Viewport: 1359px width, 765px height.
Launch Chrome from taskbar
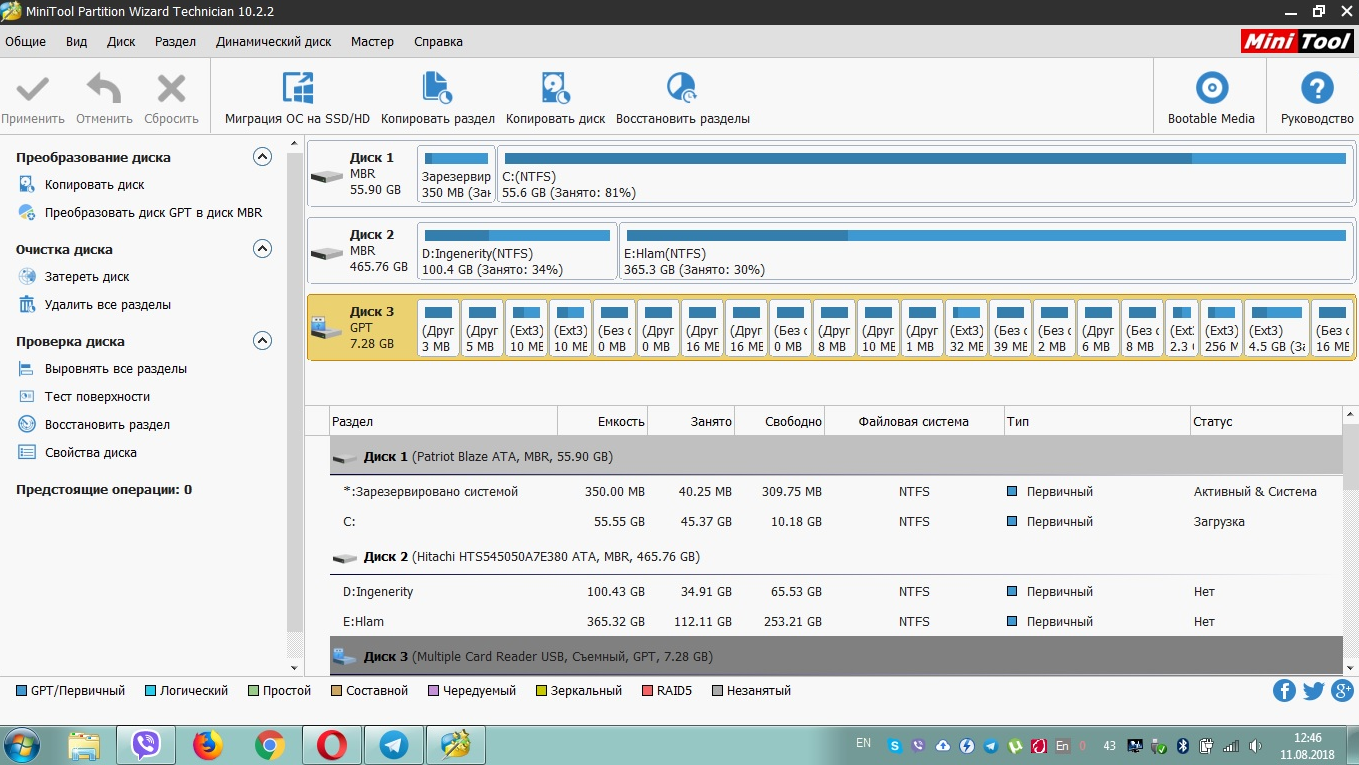click(270, 745)
